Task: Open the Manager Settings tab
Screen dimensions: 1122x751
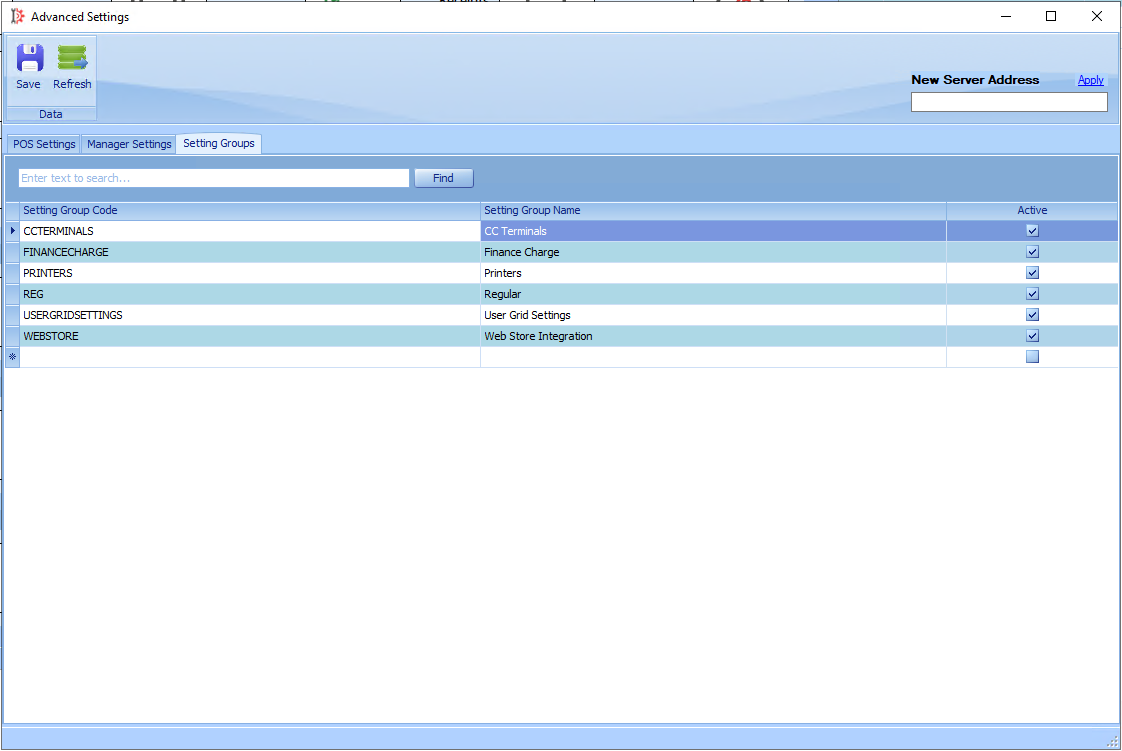Action: [x=129, y=144]
